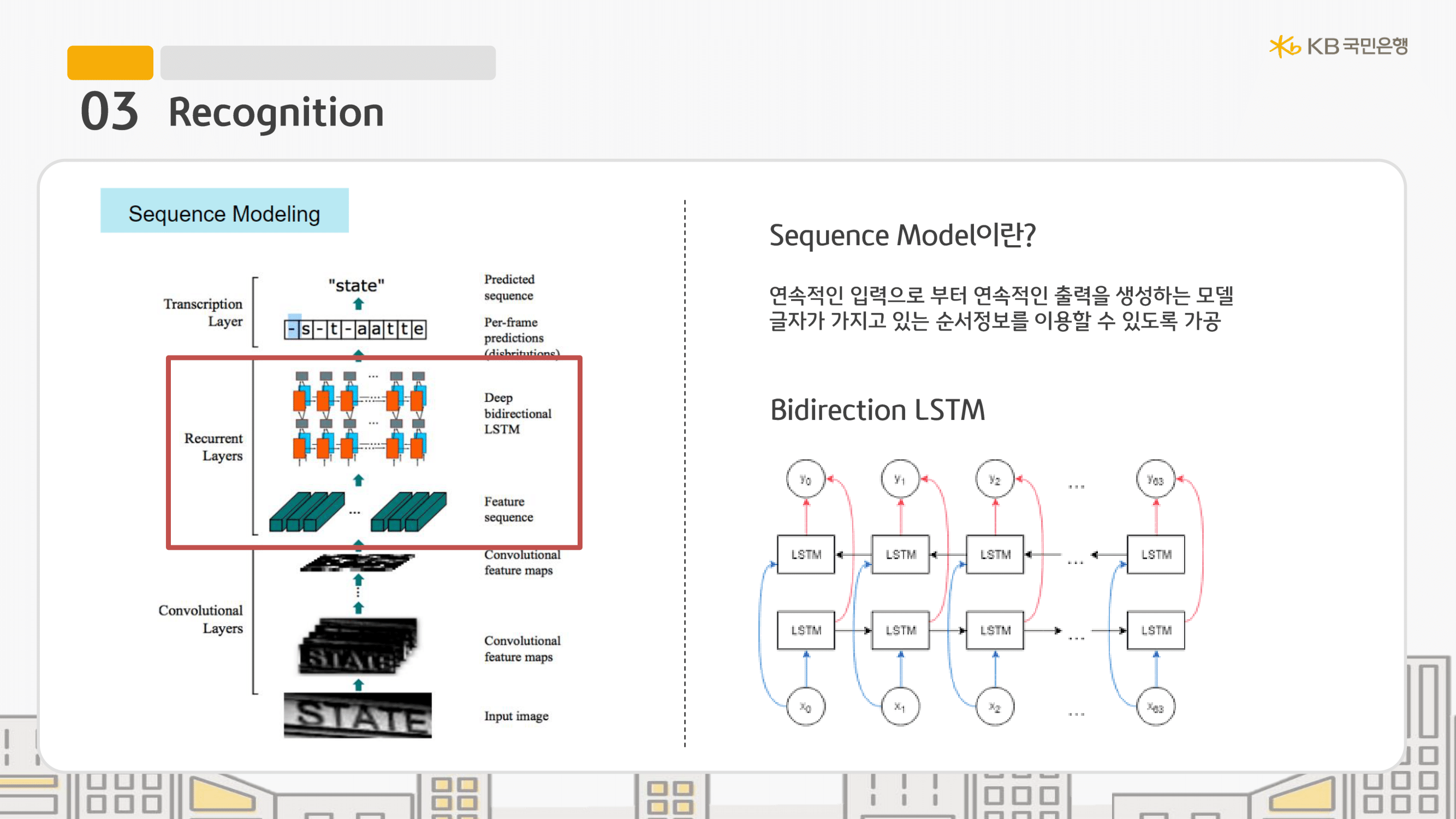Viewport: 1456px width, 819px height.
Task: Click the x63 input node circle
Action: [1155, 707]
